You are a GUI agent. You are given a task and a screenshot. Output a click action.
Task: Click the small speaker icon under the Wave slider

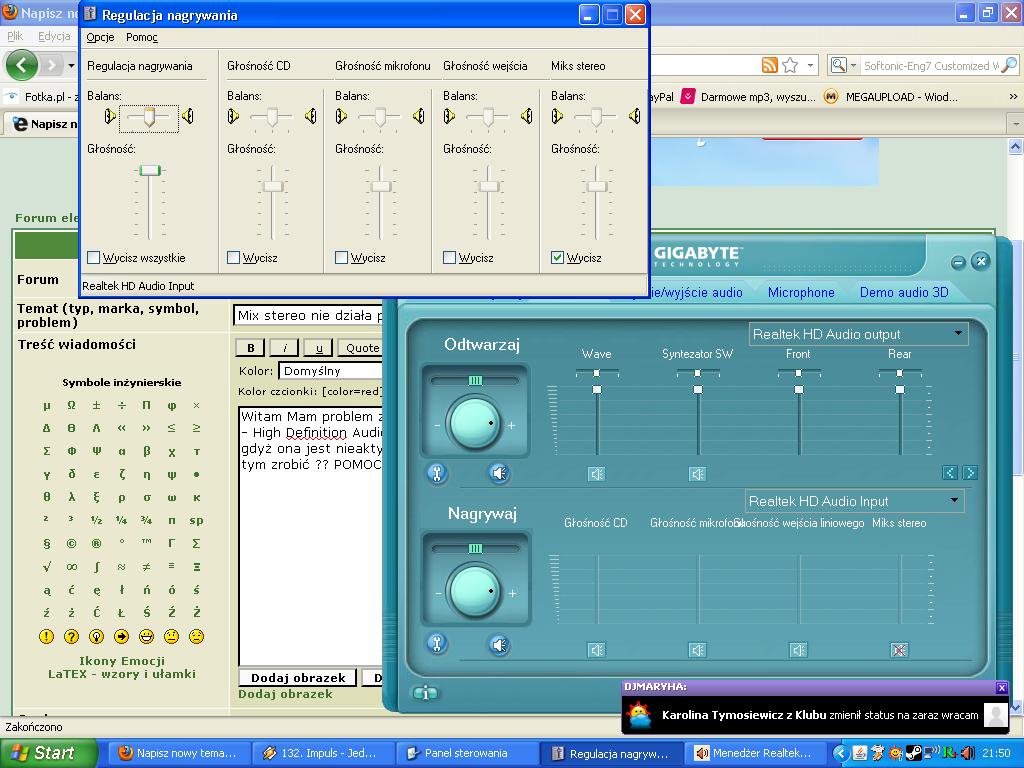(597, 473)
